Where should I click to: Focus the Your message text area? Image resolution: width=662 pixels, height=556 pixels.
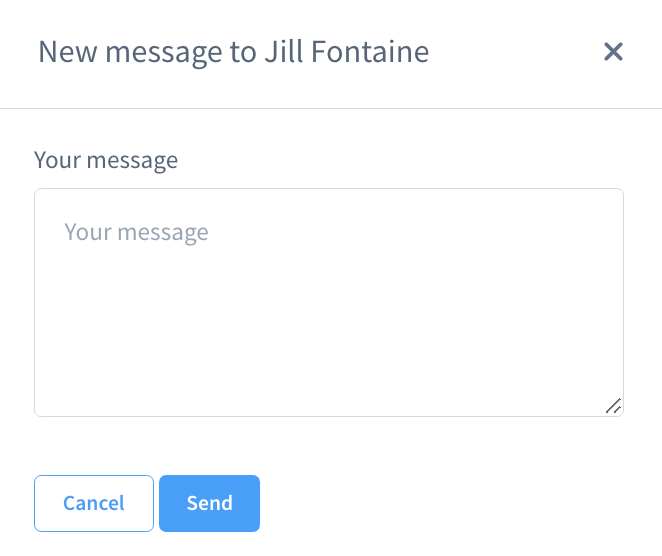(329, 302)
